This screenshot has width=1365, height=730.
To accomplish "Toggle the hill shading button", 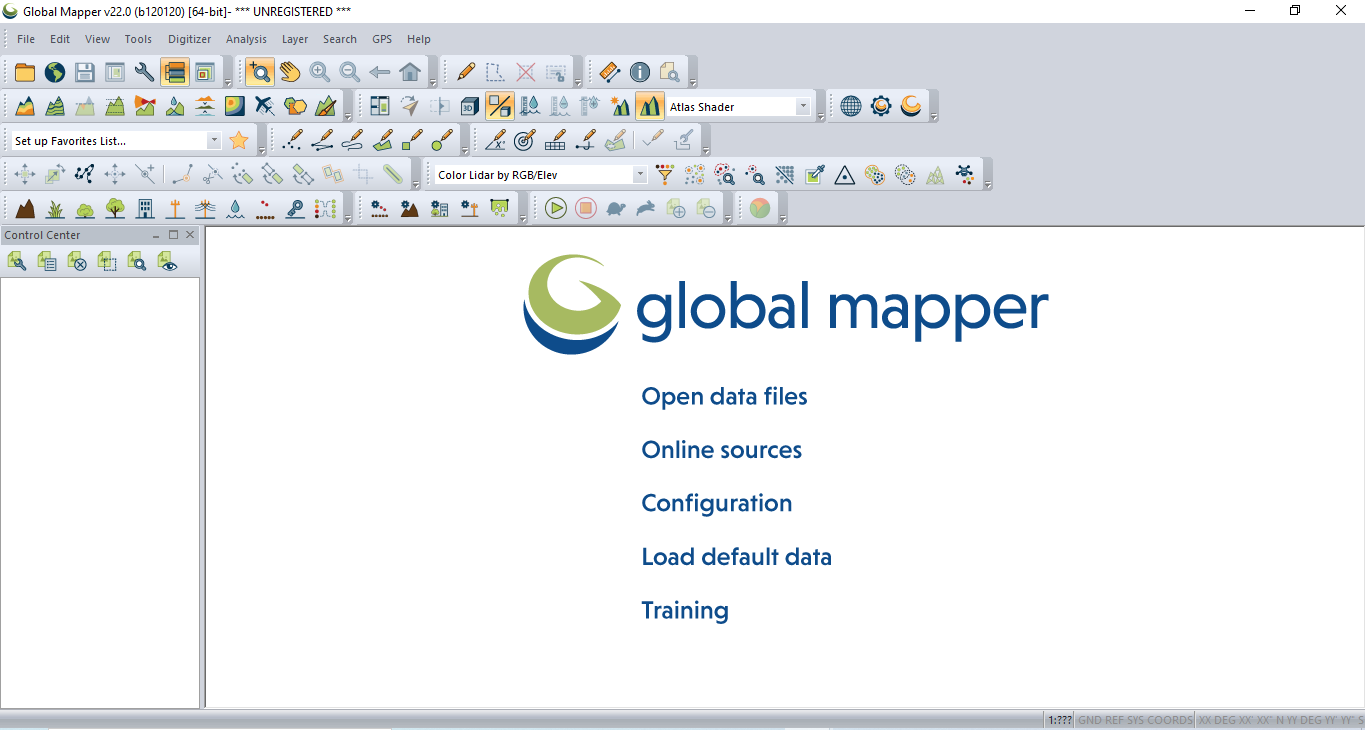I will pyautogui.click(x=650, y=106).
